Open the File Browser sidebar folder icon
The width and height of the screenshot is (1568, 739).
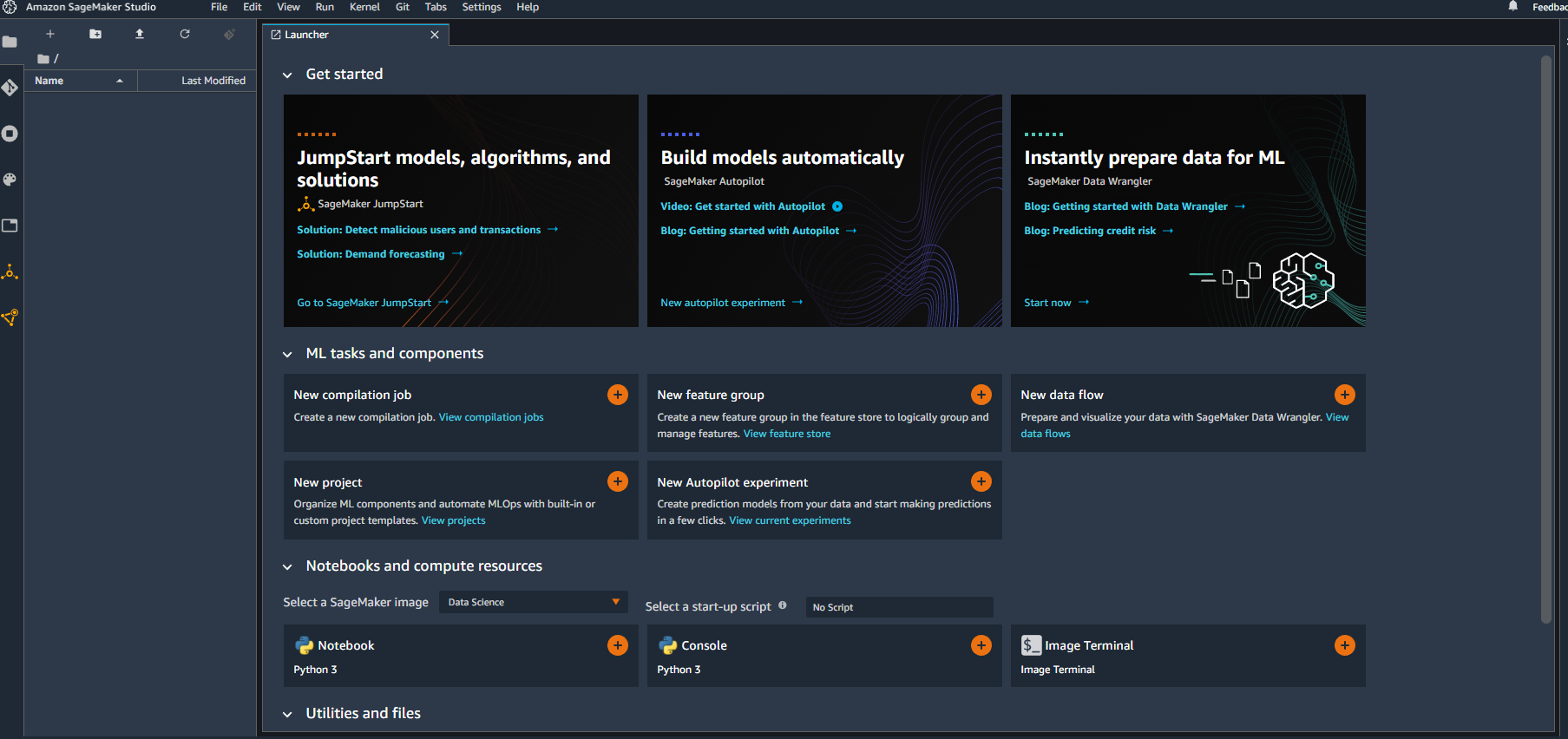(x=10, y=42)
